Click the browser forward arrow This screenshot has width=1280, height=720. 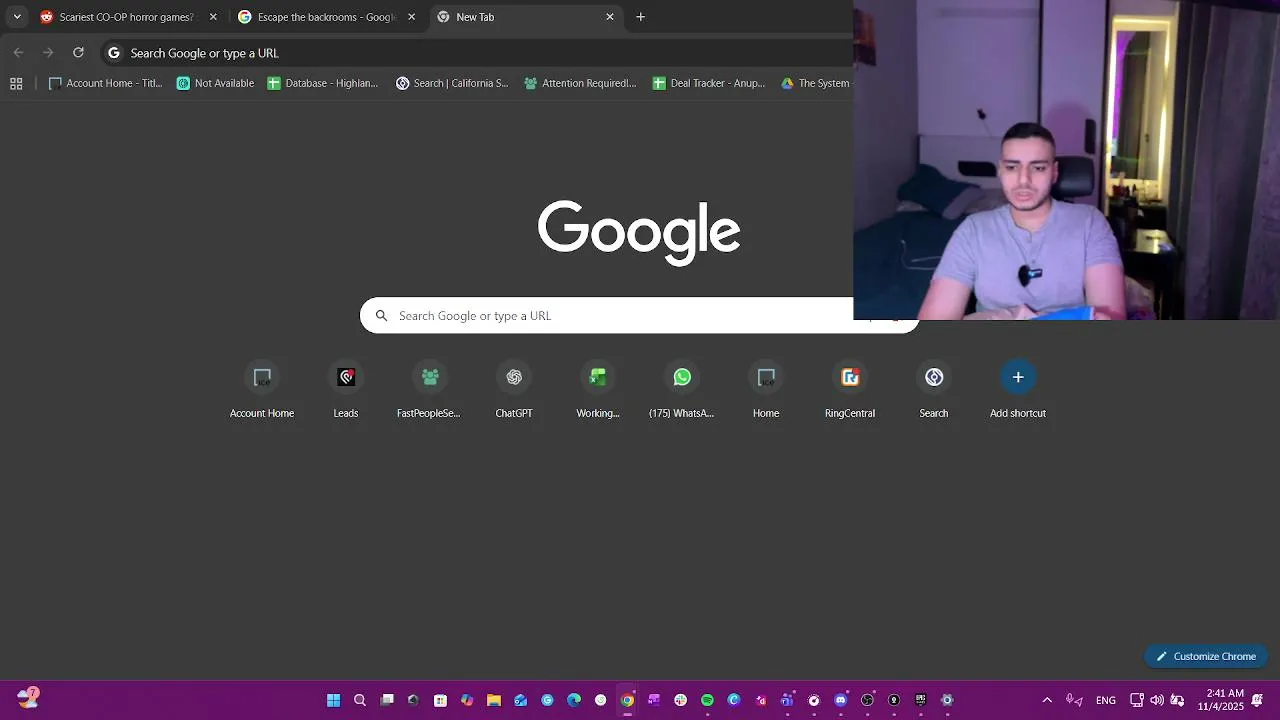point(48,53)
